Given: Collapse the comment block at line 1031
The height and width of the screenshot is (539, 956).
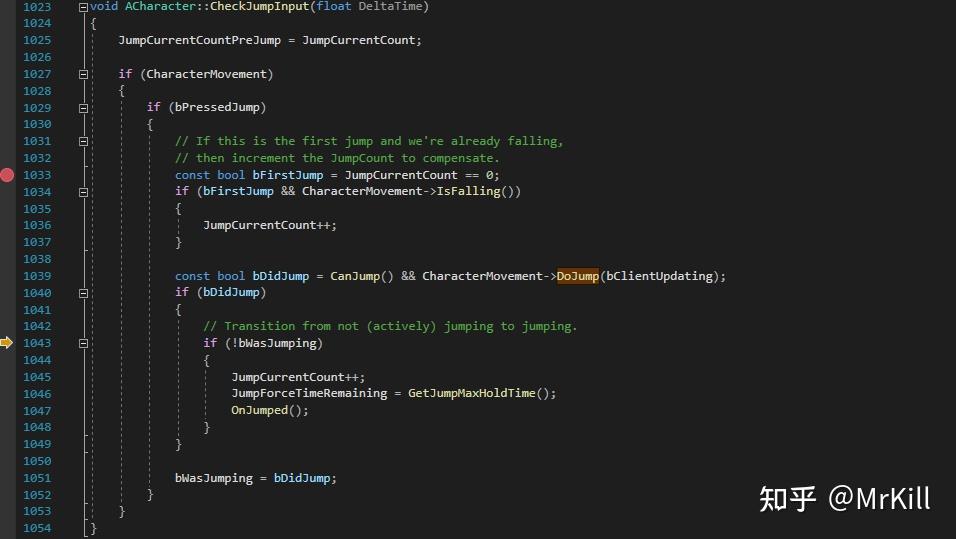Looking at the screenshot, I should 84,141.
